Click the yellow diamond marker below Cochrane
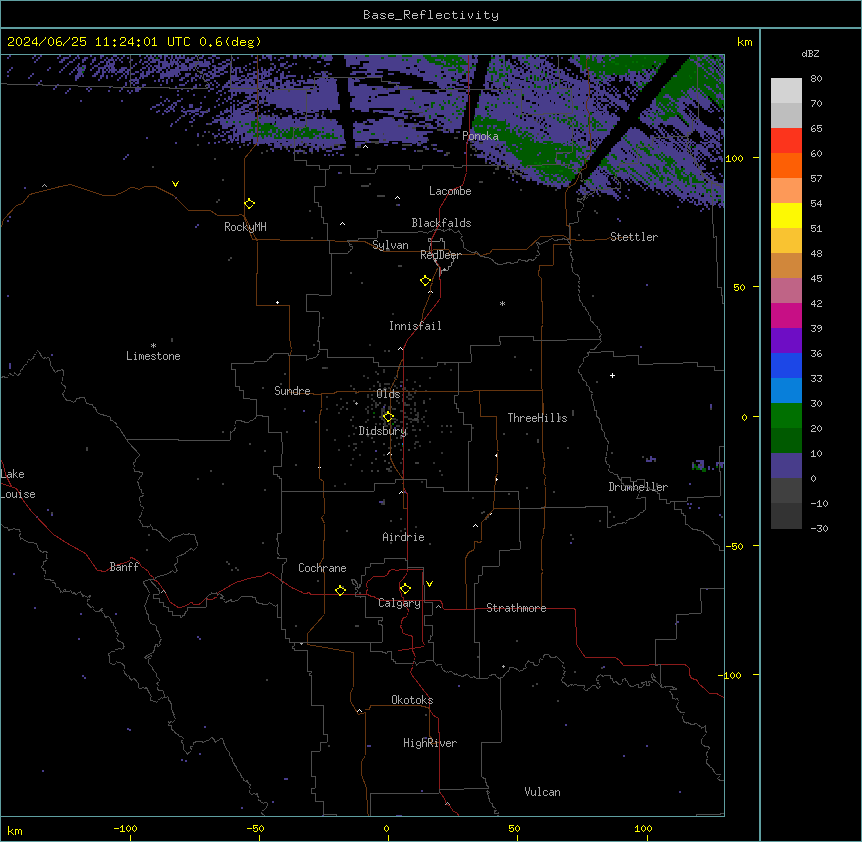 [x=340, y=590]
